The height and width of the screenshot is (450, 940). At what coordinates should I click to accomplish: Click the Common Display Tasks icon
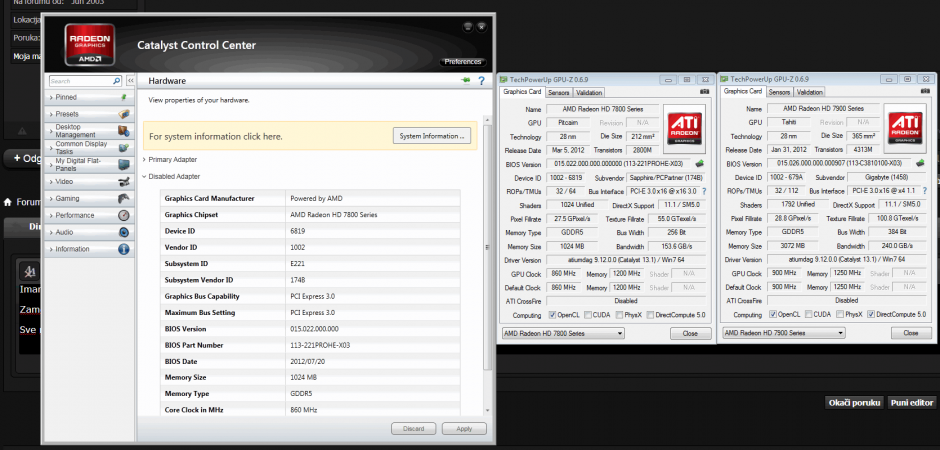pyautogui.click(x=124, y=147)
